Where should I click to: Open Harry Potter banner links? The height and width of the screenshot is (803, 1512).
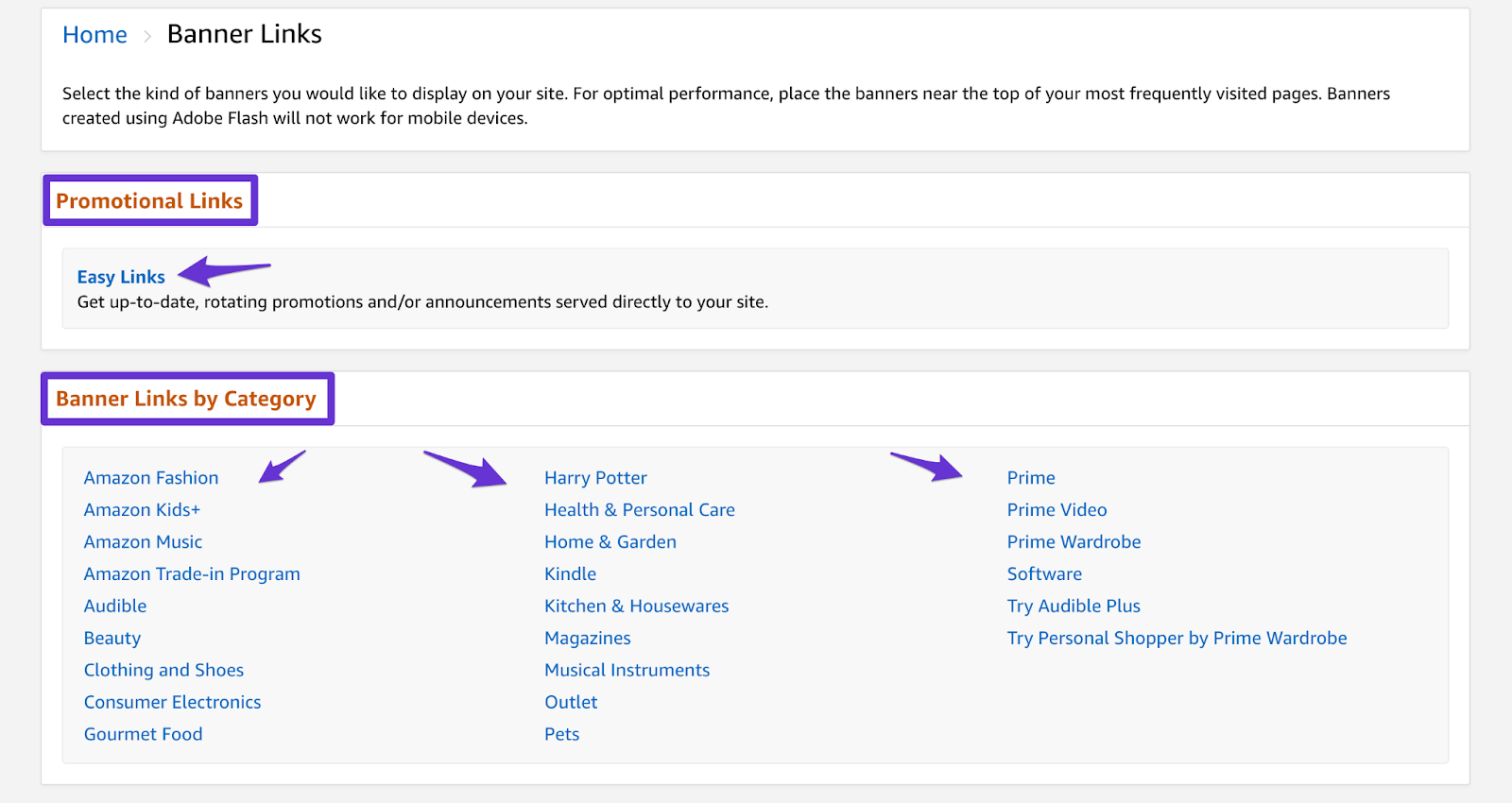595,478
